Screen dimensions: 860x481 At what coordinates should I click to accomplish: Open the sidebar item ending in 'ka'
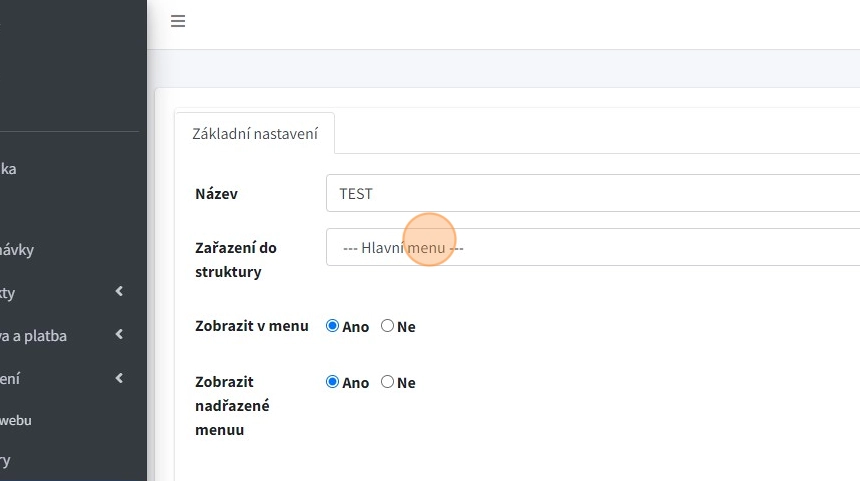pos(8,169)
